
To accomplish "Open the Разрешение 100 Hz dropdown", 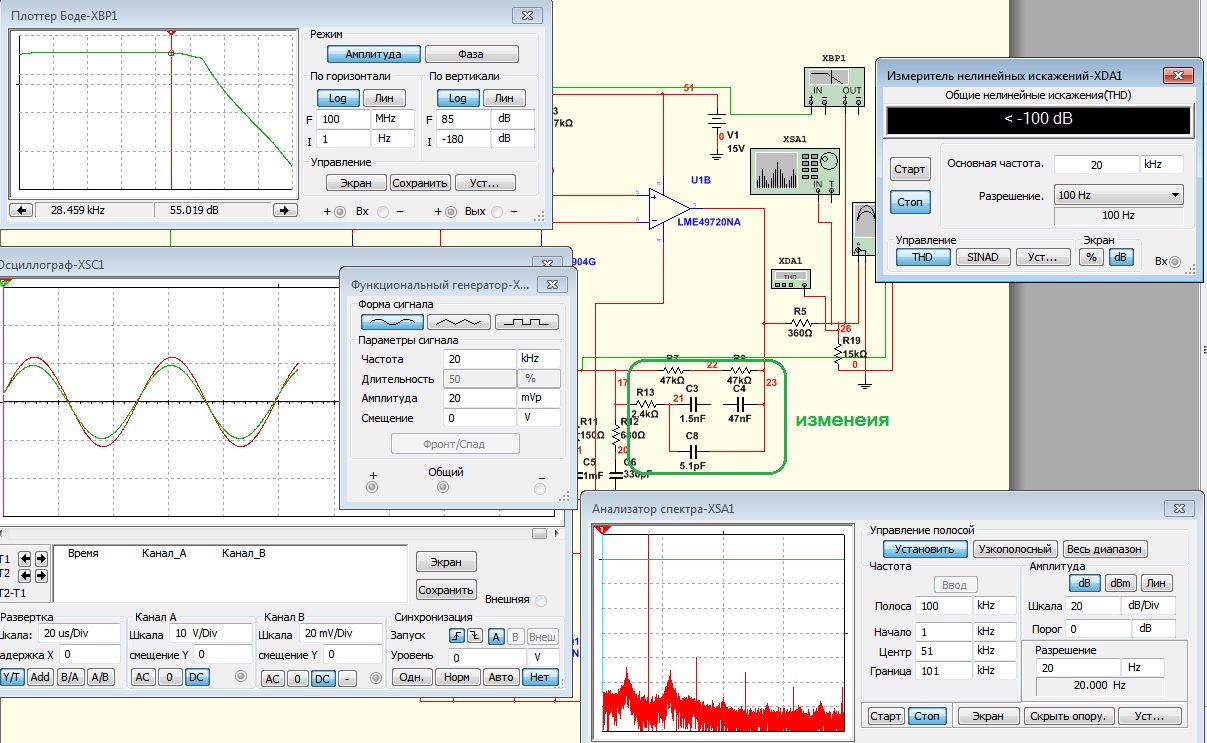I will coord(1119,195).
